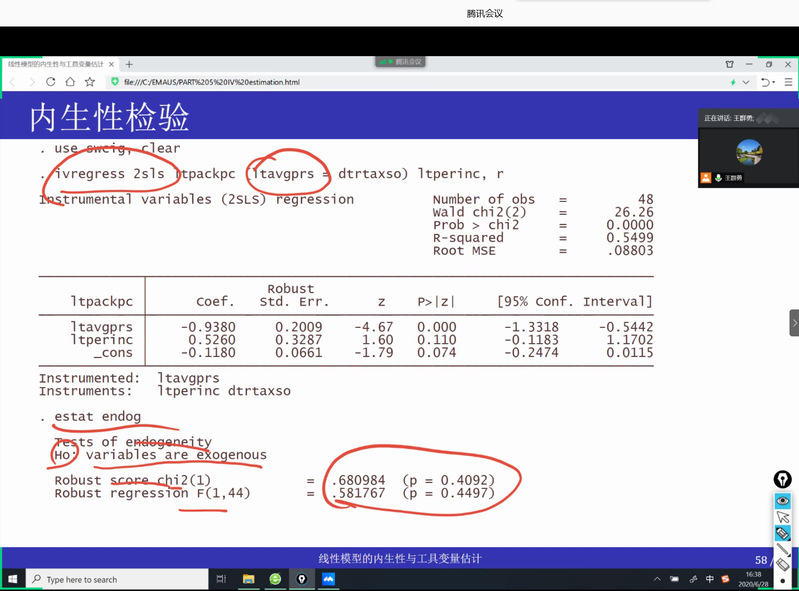The height and width of the screenshot is (591, 799).
Task: Go to the browser home page icon
Action: point(70,82)
